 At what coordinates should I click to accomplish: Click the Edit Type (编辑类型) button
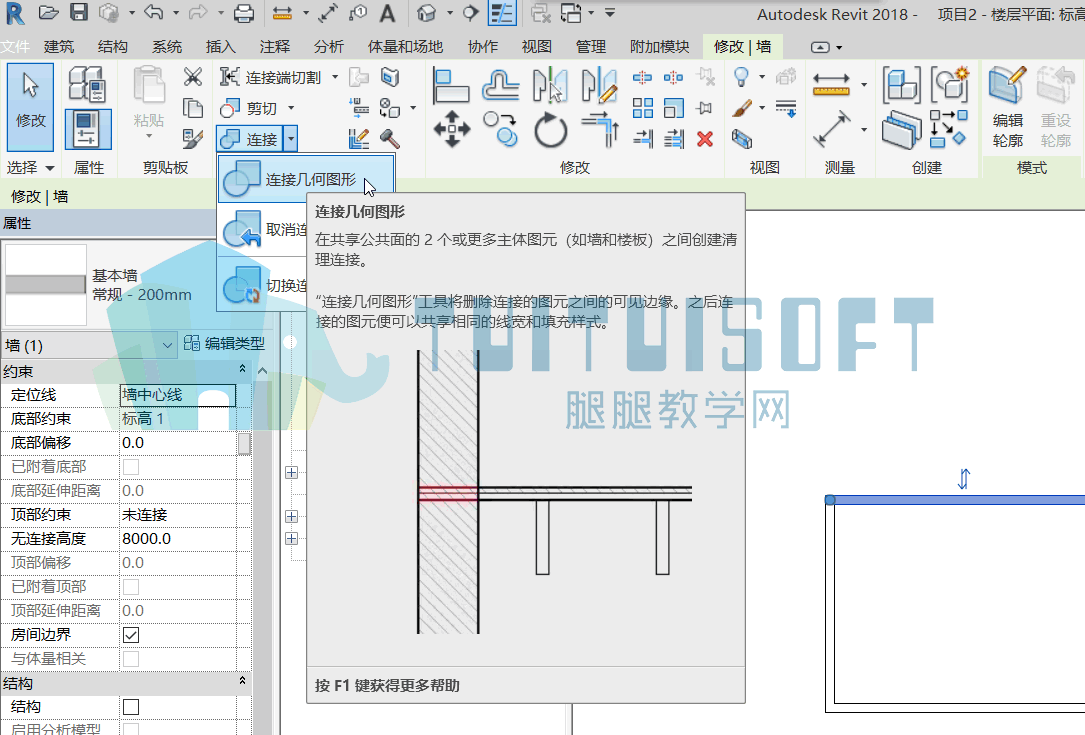224,344
